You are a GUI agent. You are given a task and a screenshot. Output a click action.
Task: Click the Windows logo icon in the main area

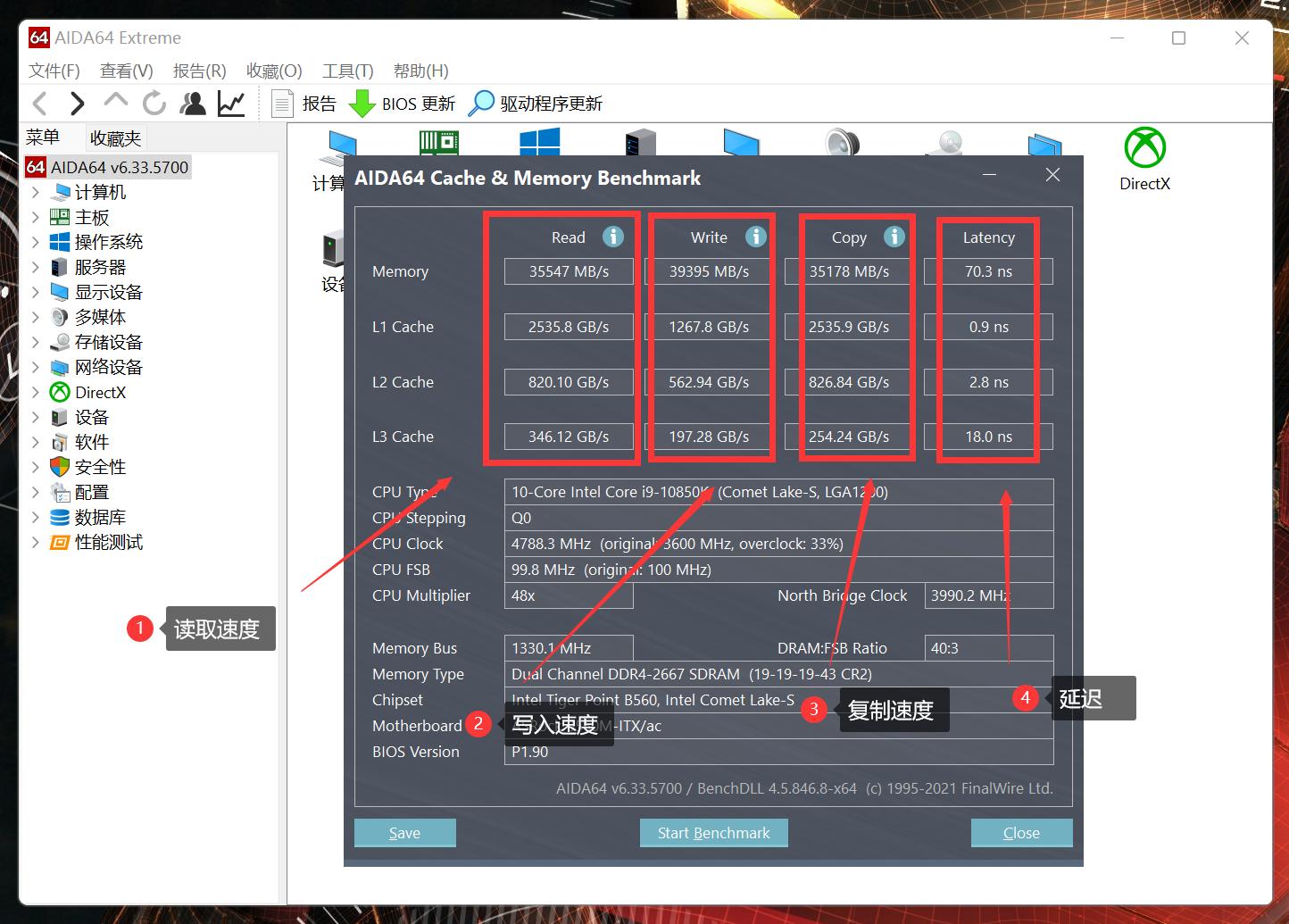(539, 141)
